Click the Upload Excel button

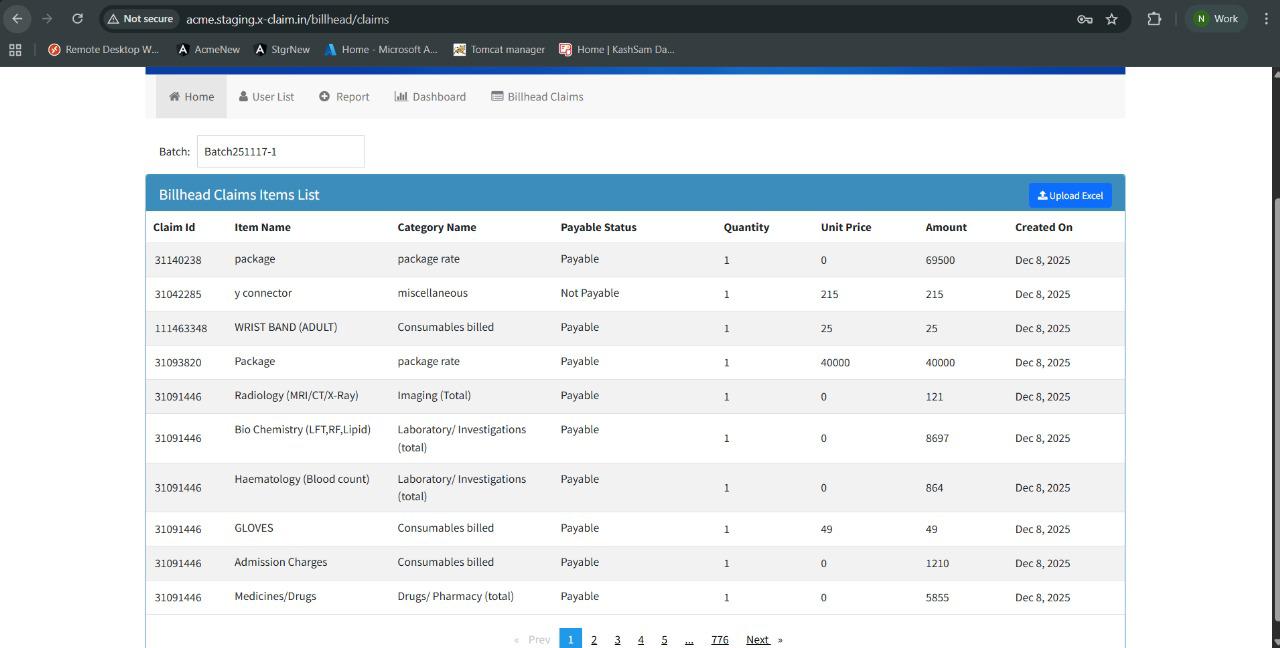1070,195
